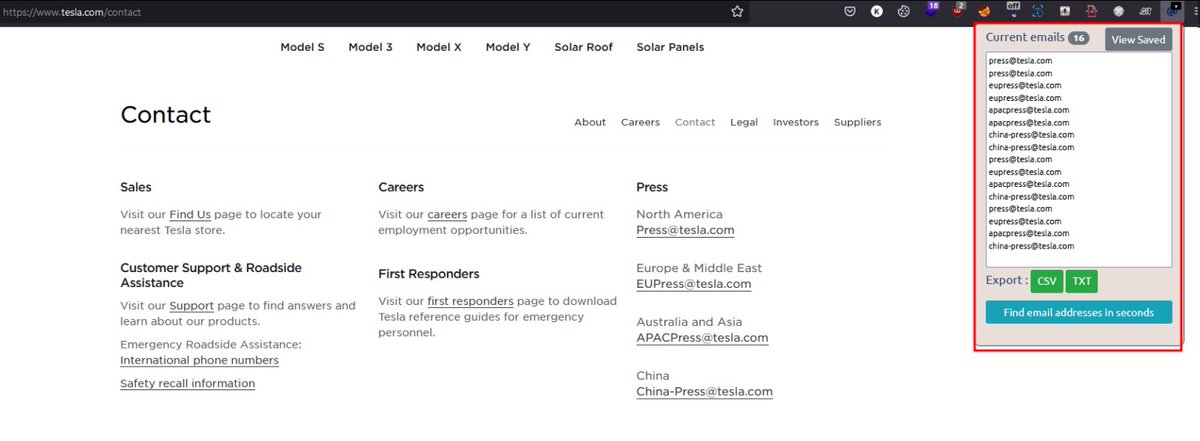Image resolution: width=1200 pixels, height=441 pixels.
Task: Open the Safety recall information link
Action: coord(187,383)
